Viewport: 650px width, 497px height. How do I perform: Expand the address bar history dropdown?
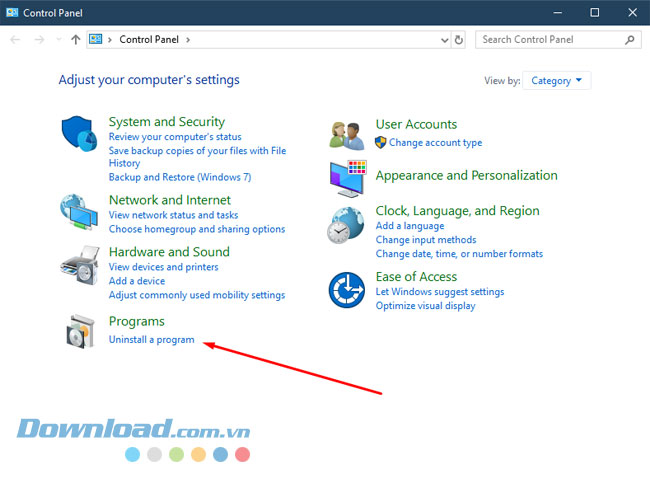[445, 40]
